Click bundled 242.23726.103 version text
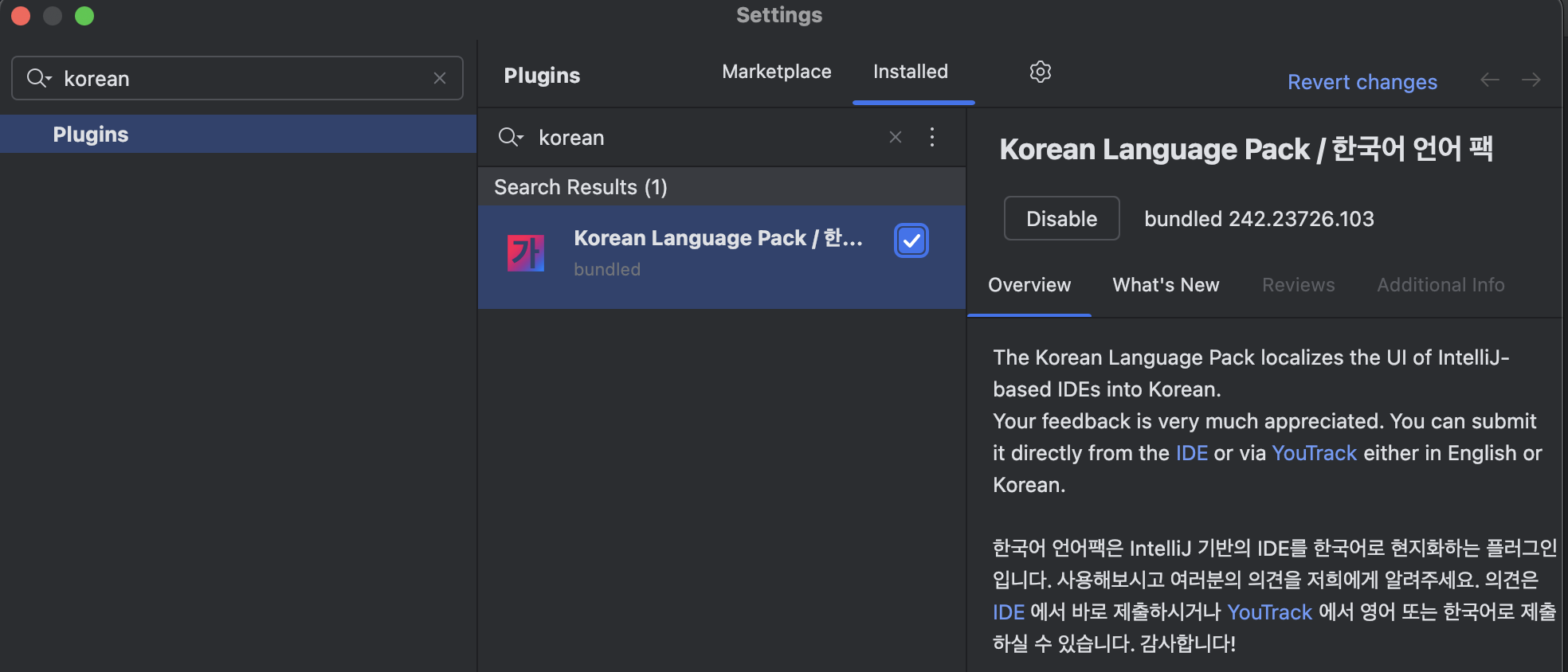The height and width of the screenshot is (672, 1568). point(1259,219)
